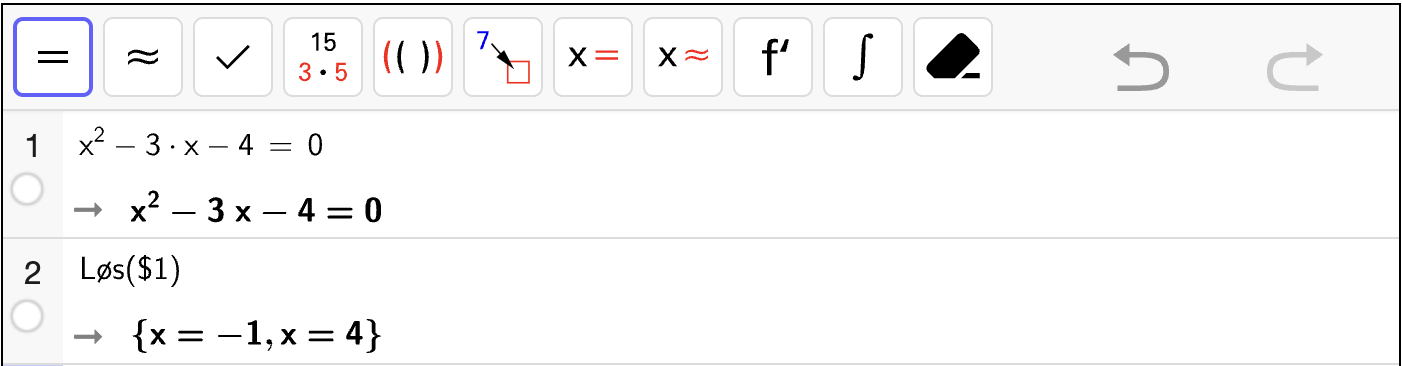Image resolution: width=1402 pixels, height=366 pixels.
Task: Click the input Løs($1) in row 2
Action: pyautogui.click(x=130, y=272)
